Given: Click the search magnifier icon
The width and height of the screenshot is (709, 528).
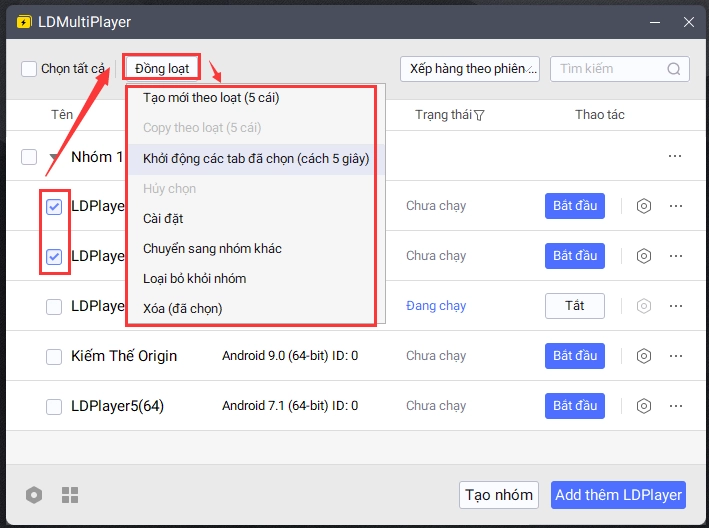Looking at the screenshot, I should (674, 69).
